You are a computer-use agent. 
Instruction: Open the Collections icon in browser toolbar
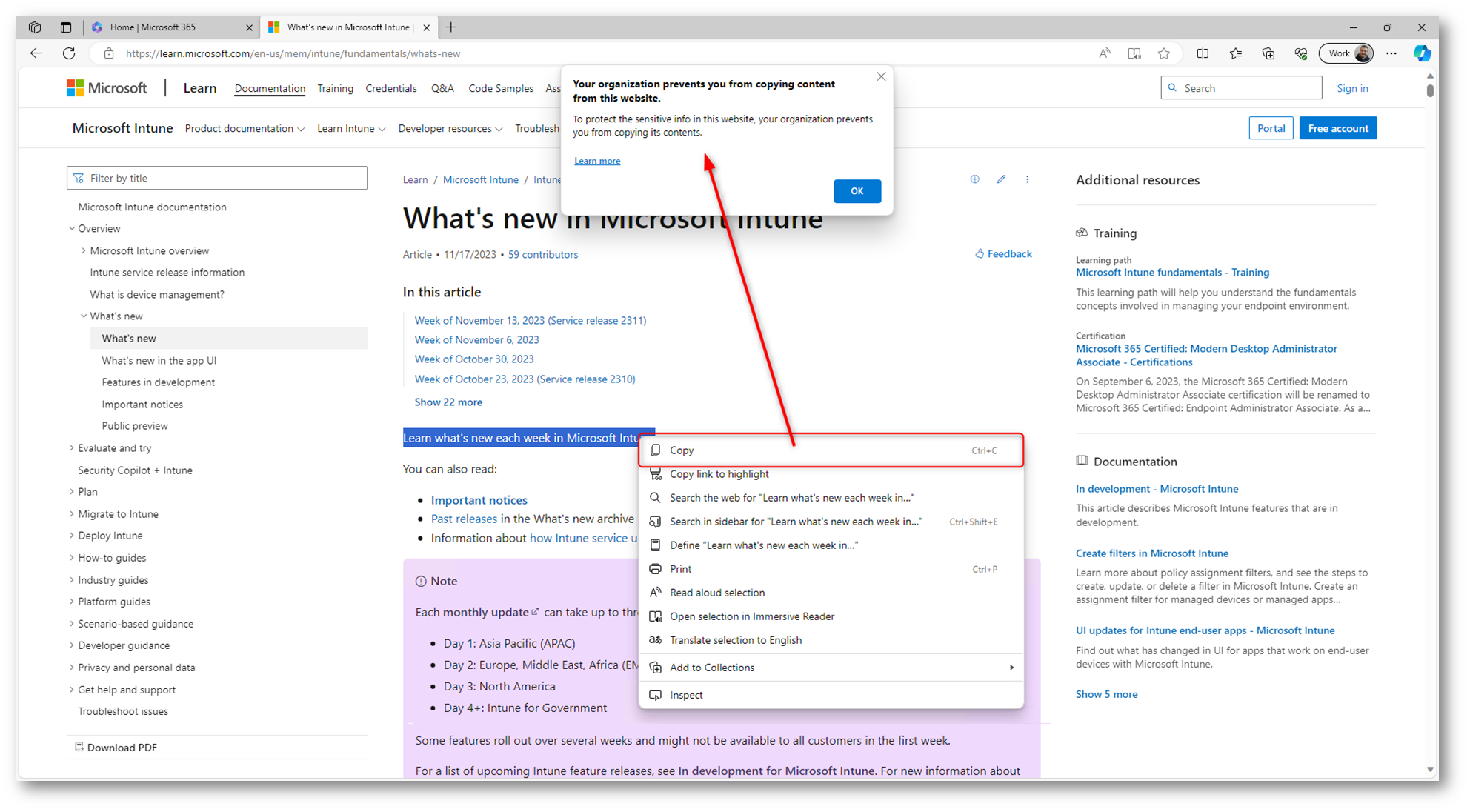click(x=1268, y=53)
